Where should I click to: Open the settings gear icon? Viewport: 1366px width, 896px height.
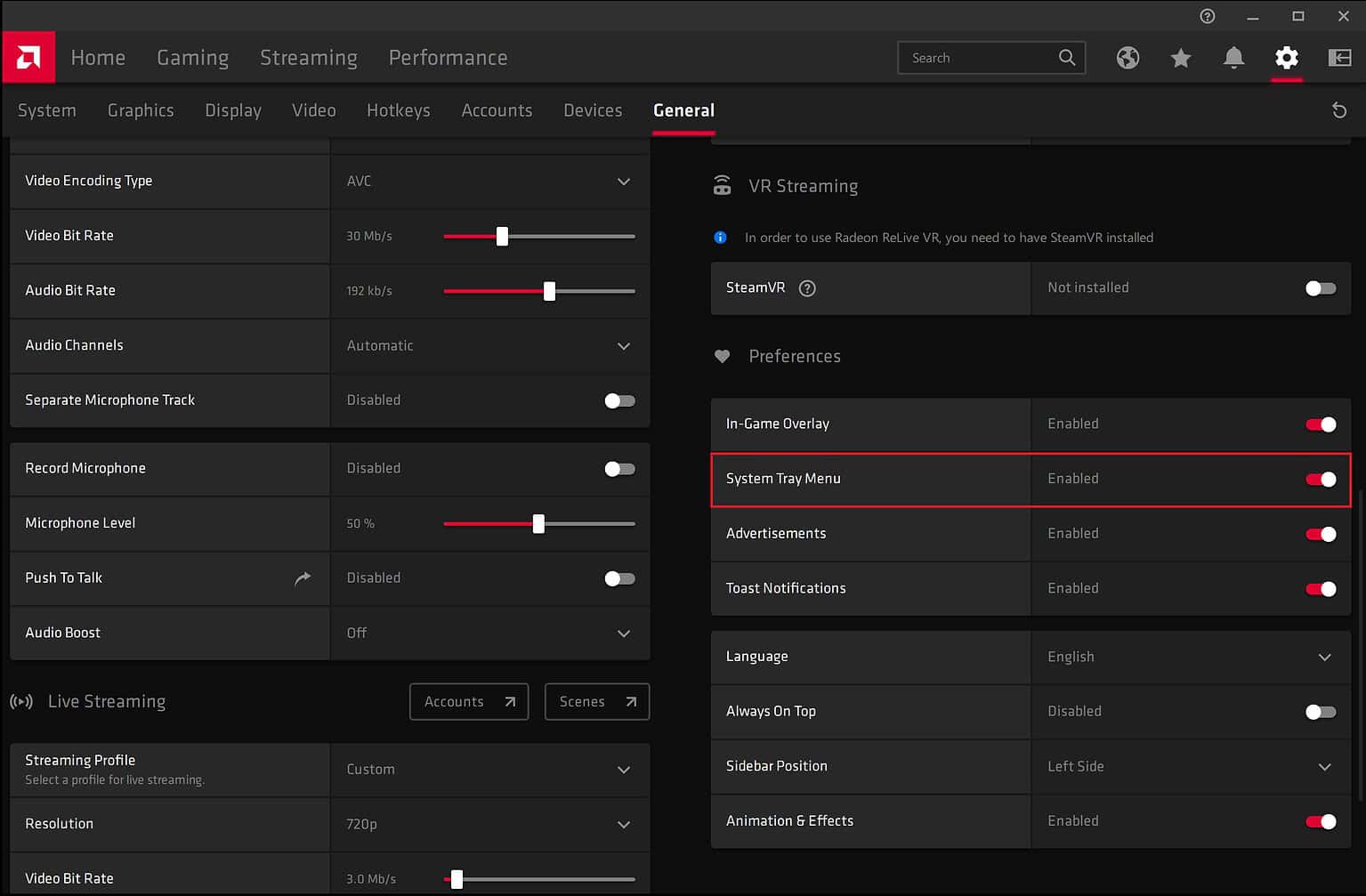coord(1285,57)
